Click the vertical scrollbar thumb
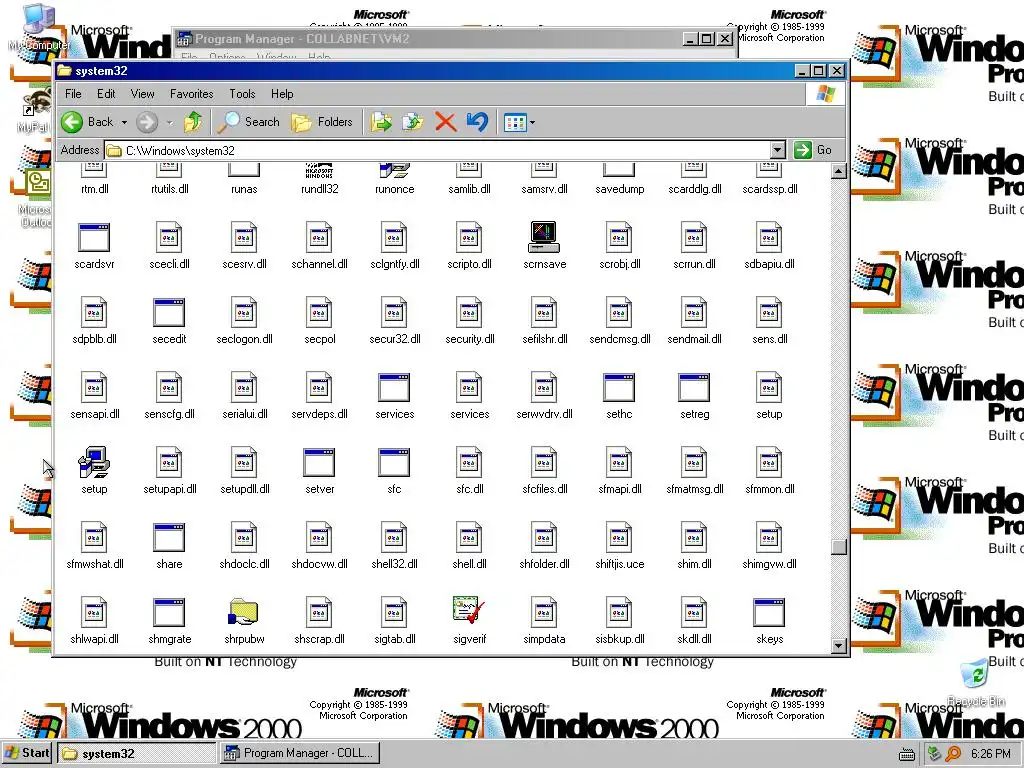Viewport: 1024px width, 768px height. coord(839,547)
